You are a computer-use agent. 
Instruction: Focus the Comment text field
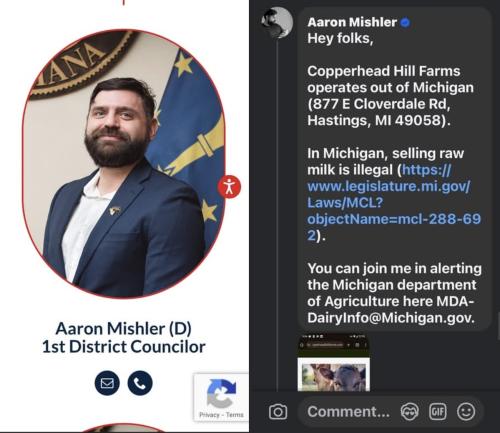coord(348,412)
